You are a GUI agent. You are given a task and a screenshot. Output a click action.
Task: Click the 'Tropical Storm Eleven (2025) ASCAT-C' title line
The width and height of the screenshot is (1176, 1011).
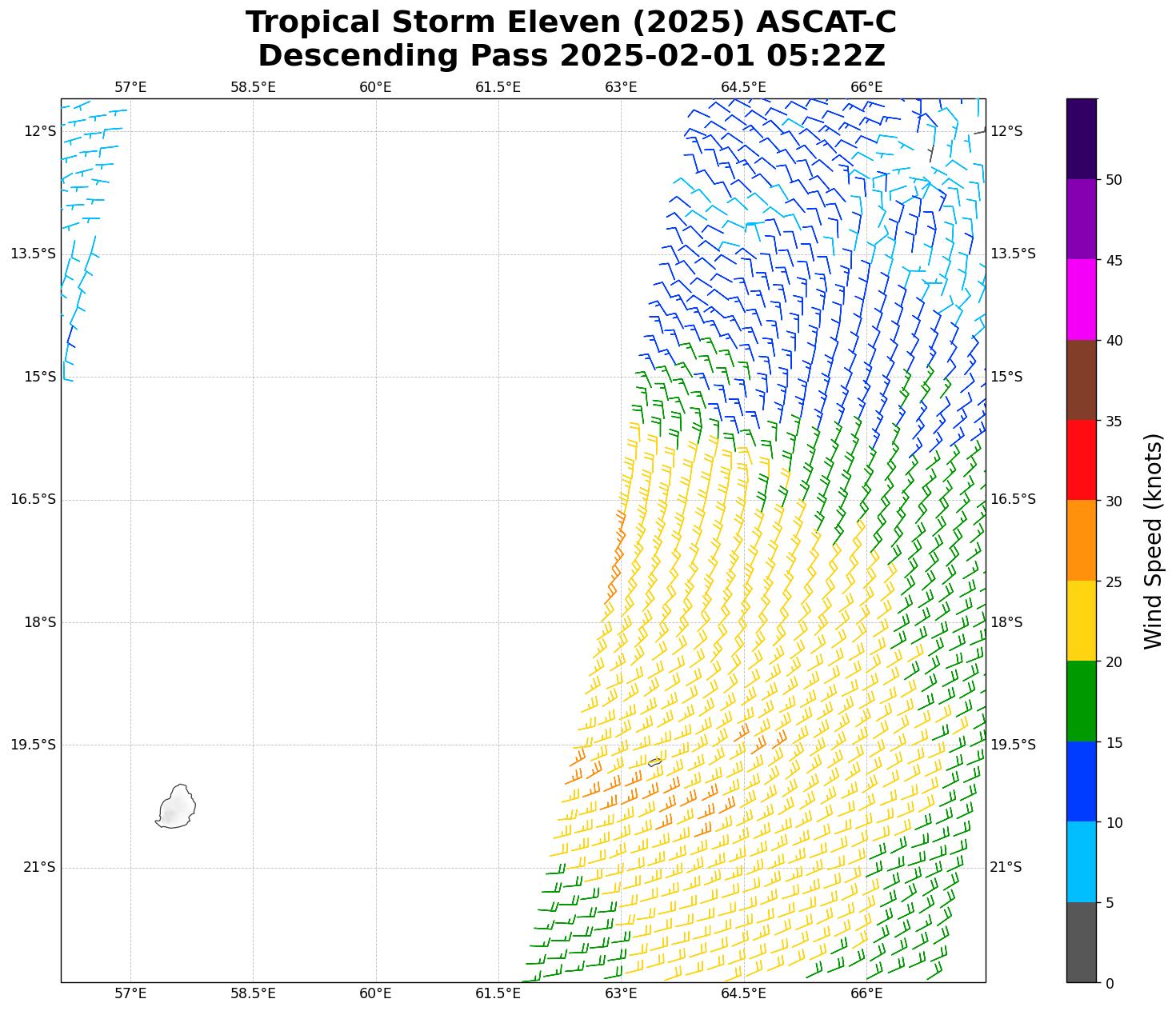570,22
